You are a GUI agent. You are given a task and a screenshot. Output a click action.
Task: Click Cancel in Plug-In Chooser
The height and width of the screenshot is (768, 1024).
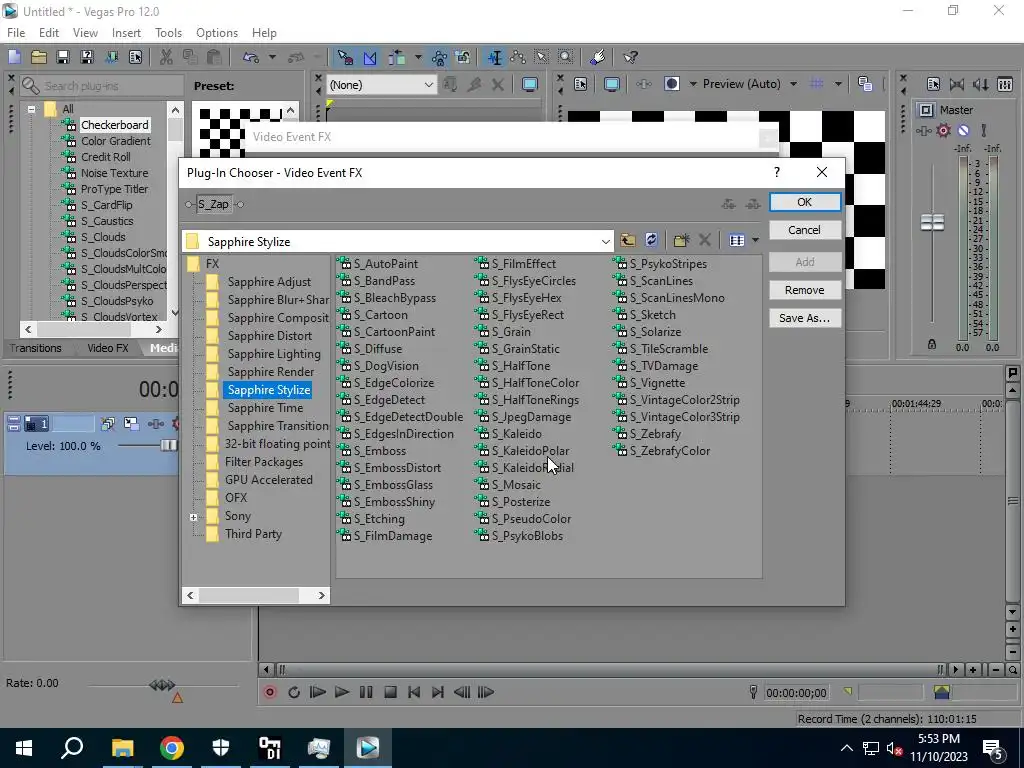[805, 230]
